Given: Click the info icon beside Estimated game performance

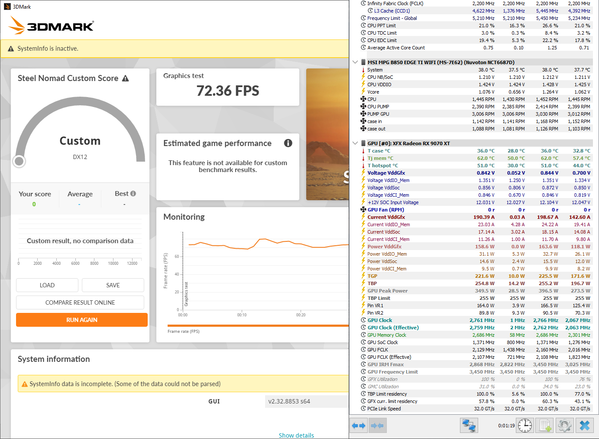Looking at the screenshot, I should pyautogui.click(x=288, y=143).
